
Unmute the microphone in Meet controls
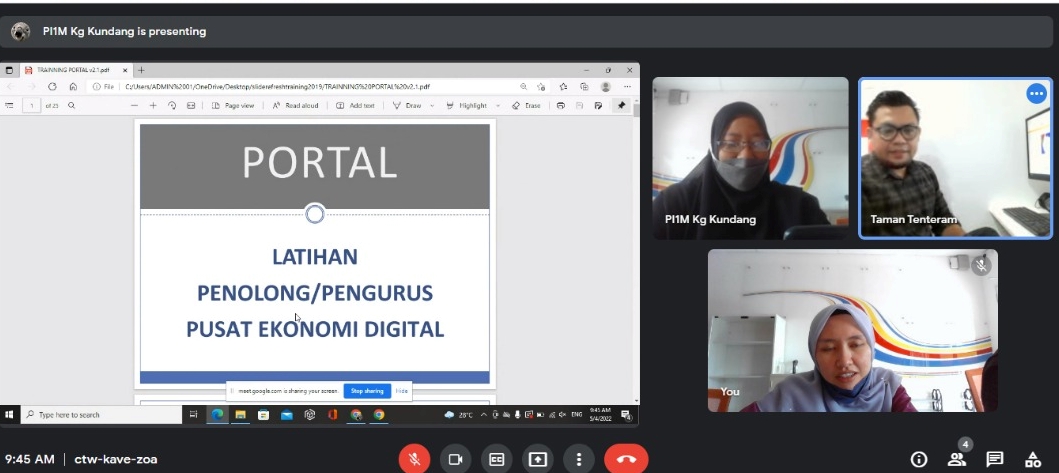click(x=414, y=459)
